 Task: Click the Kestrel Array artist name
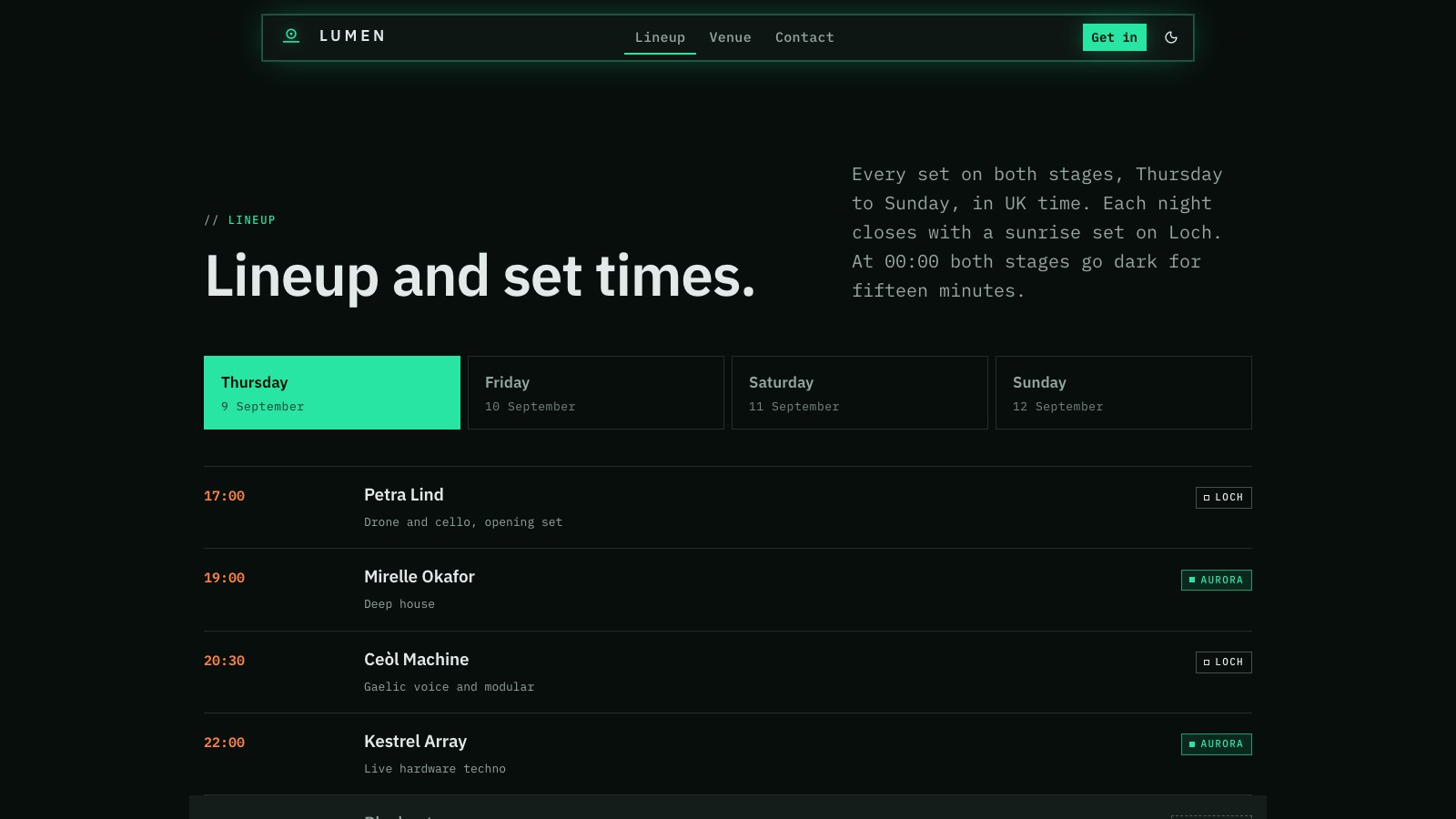click(415, 742)
